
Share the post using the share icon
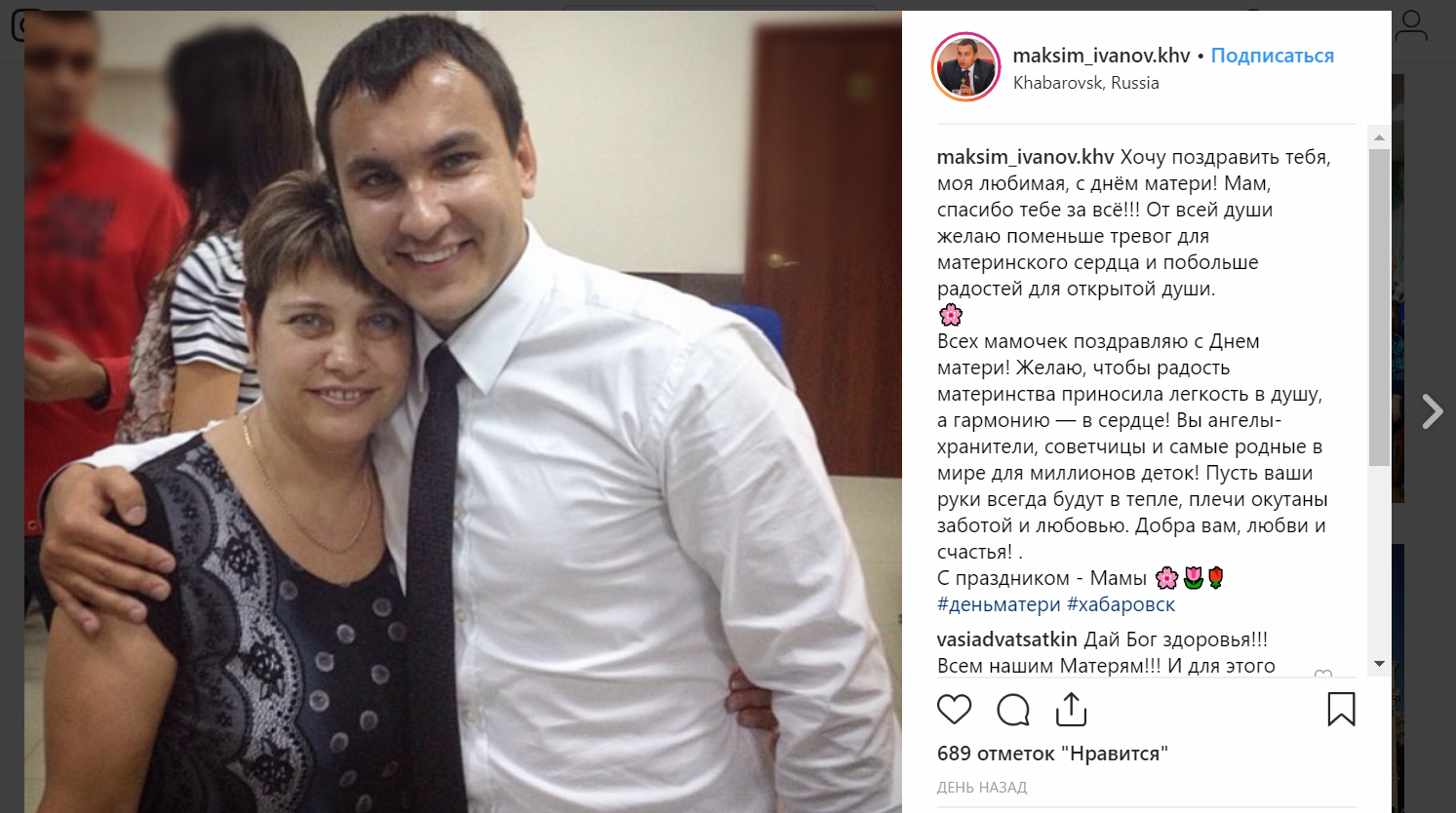pos(1071,710)
